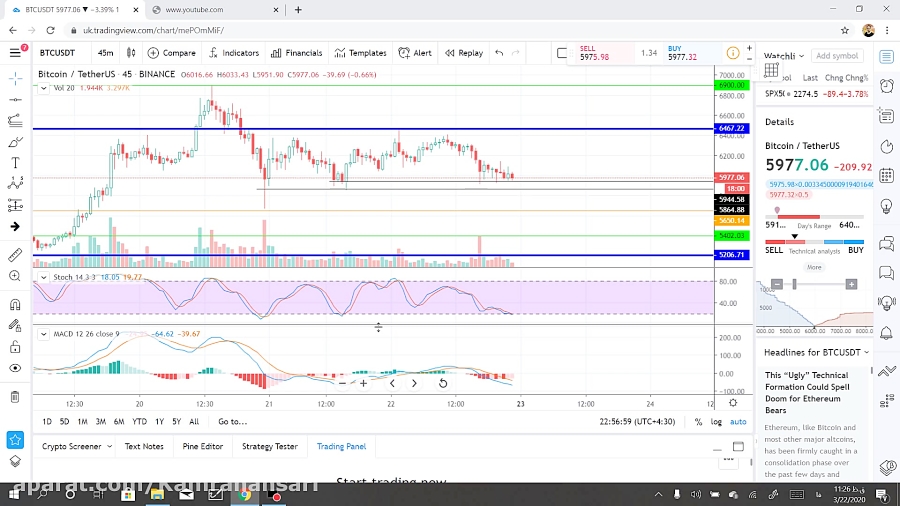Open the Go to date dialog
This screenshot has width=900, height=506.
[x=232, y=422]
